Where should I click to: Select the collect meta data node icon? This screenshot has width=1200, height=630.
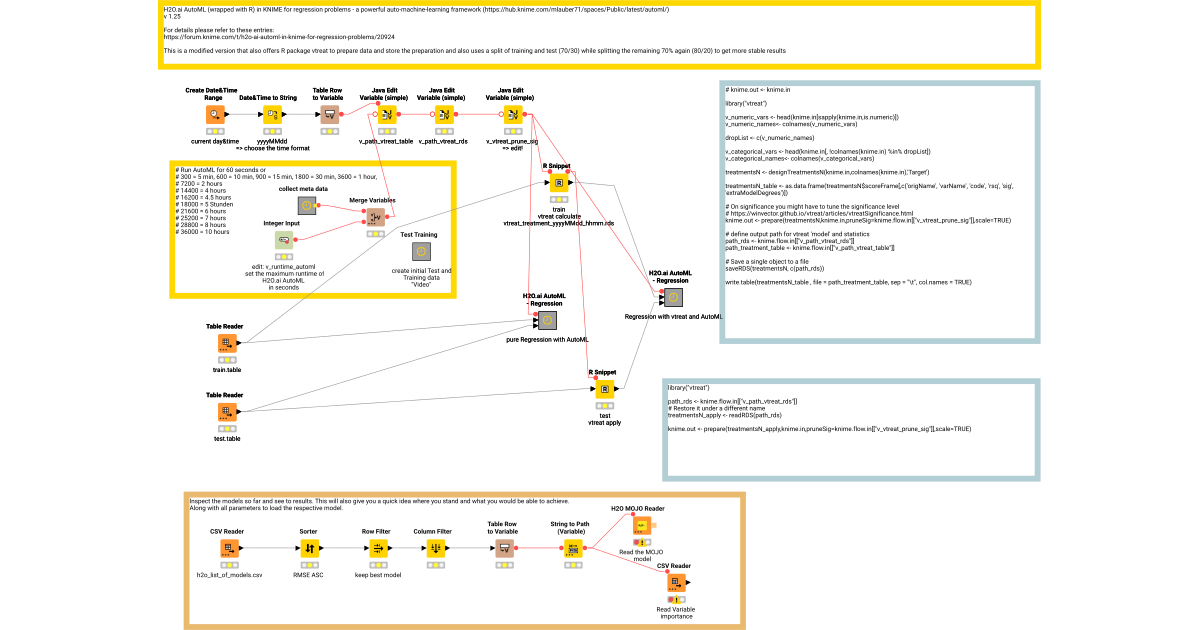(309, 206)
